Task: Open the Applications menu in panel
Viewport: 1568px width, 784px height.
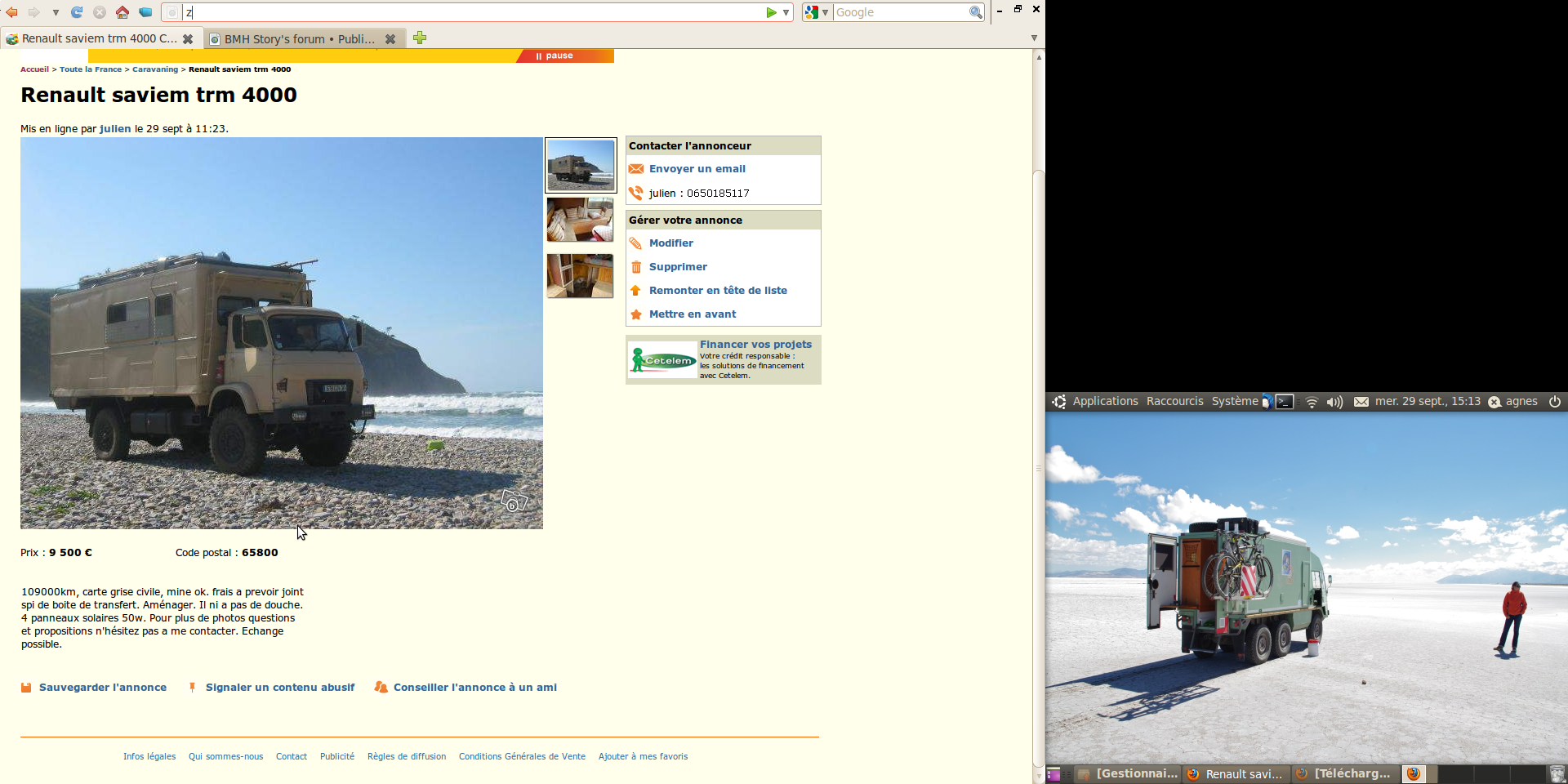Action: click(1104, 402)
